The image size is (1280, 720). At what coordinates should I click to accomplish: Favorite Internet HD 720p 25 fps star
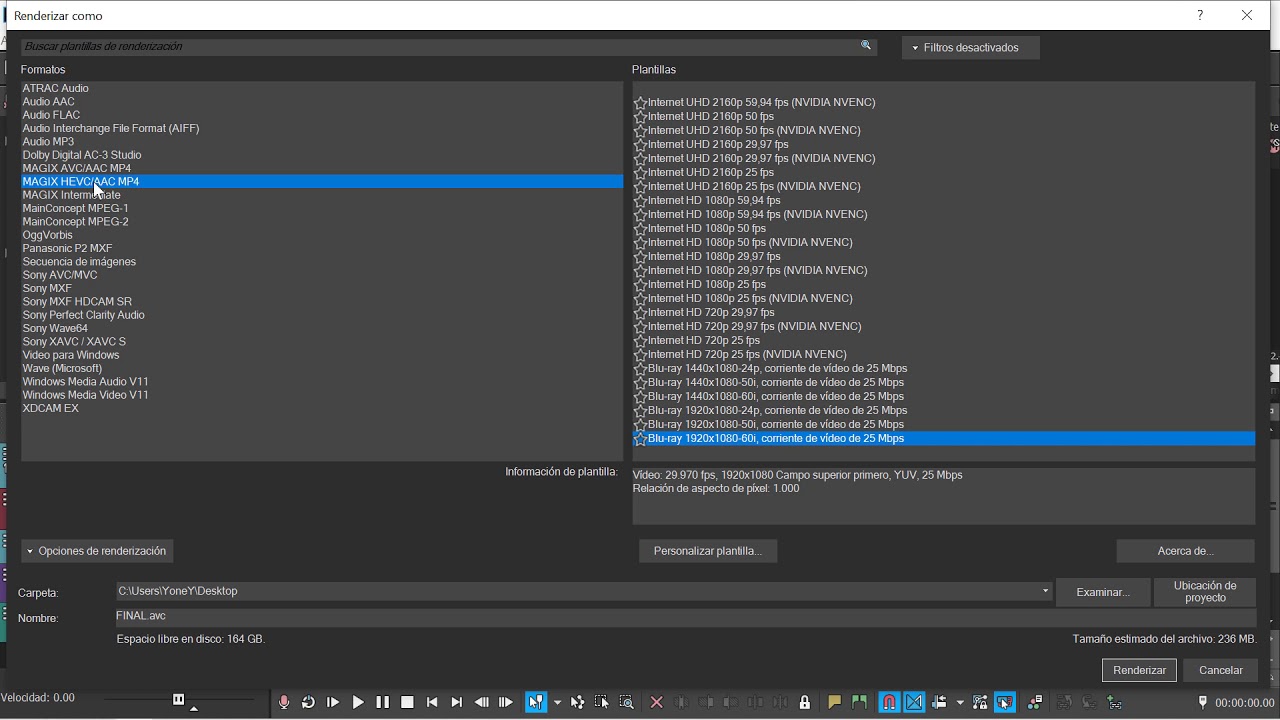click(x=640, y=340)
